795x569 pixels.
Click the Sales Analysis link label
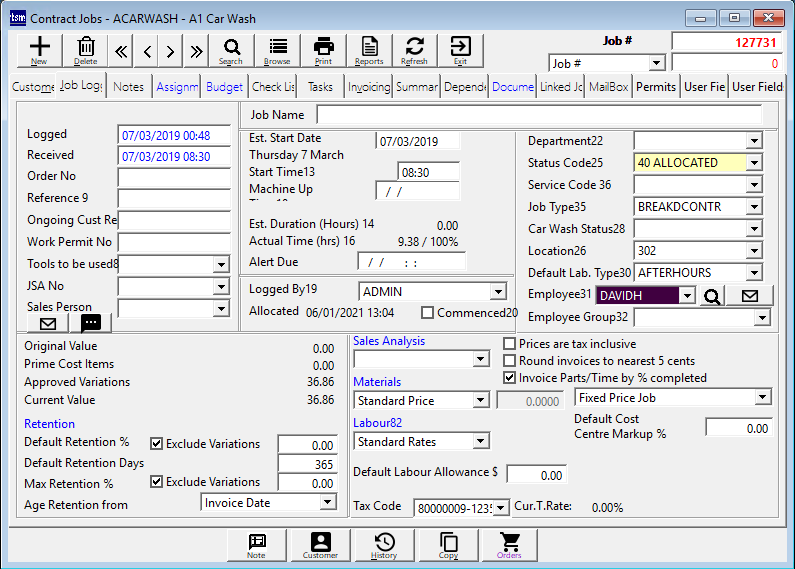point(389,341)
